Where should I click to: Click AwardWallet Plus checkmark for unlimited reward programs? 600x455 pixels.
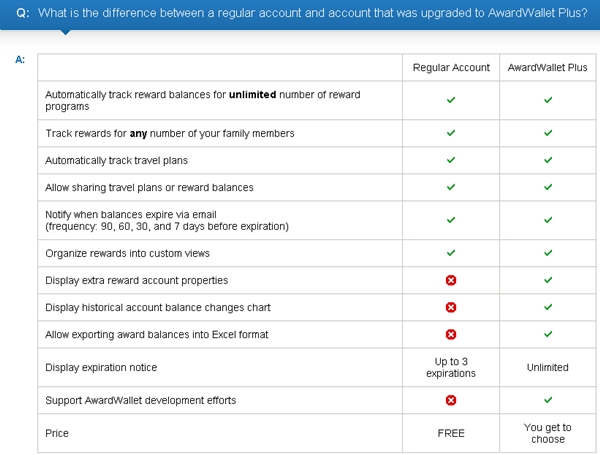[548, 100]
